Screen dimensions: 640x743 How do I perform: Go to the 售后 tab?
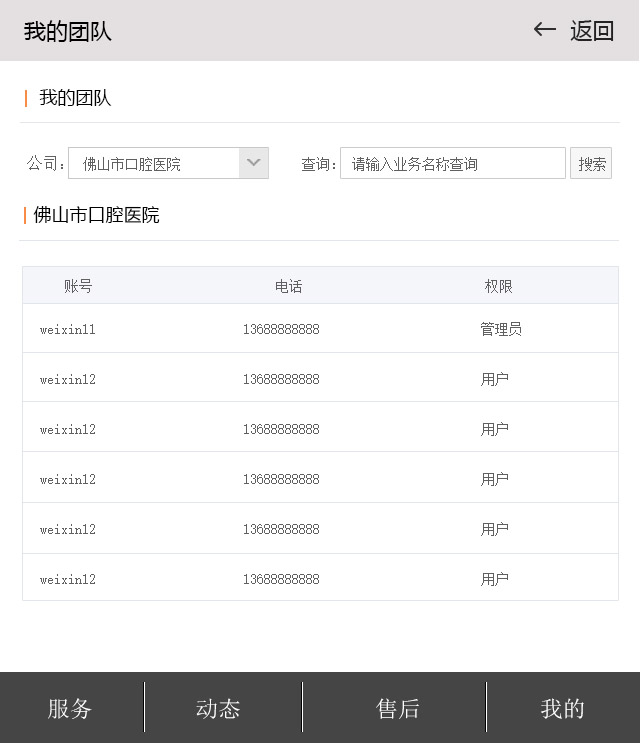pyautogui.click(x=397, y=708)
